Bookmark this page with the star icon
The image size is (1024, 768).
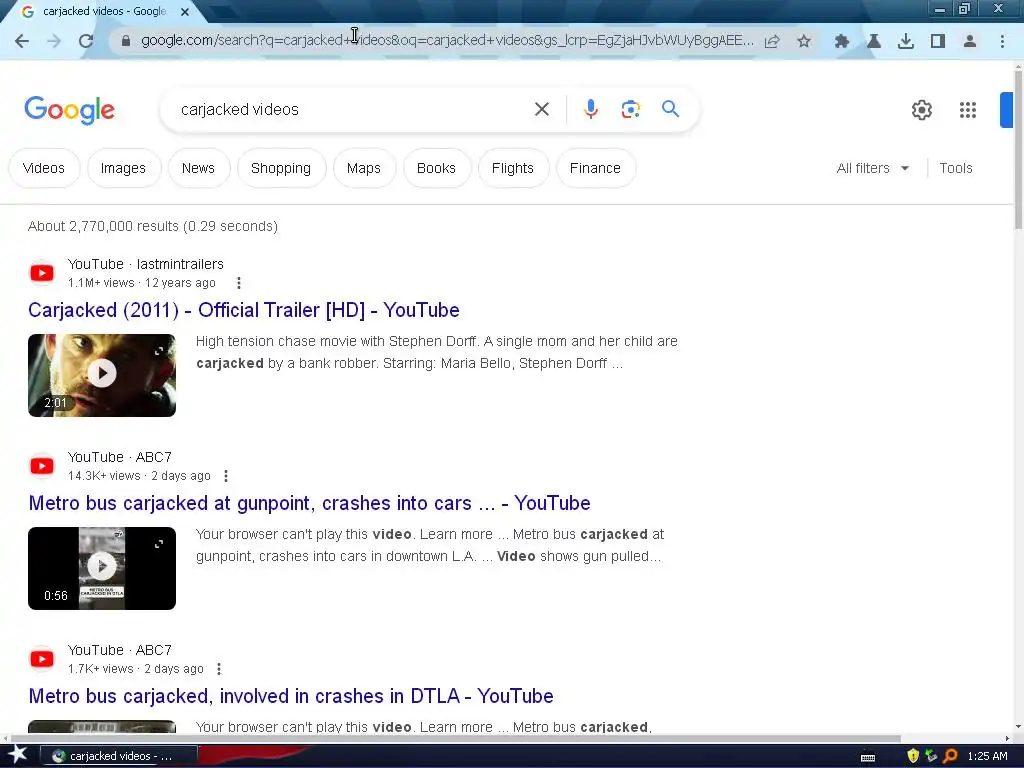804,41
